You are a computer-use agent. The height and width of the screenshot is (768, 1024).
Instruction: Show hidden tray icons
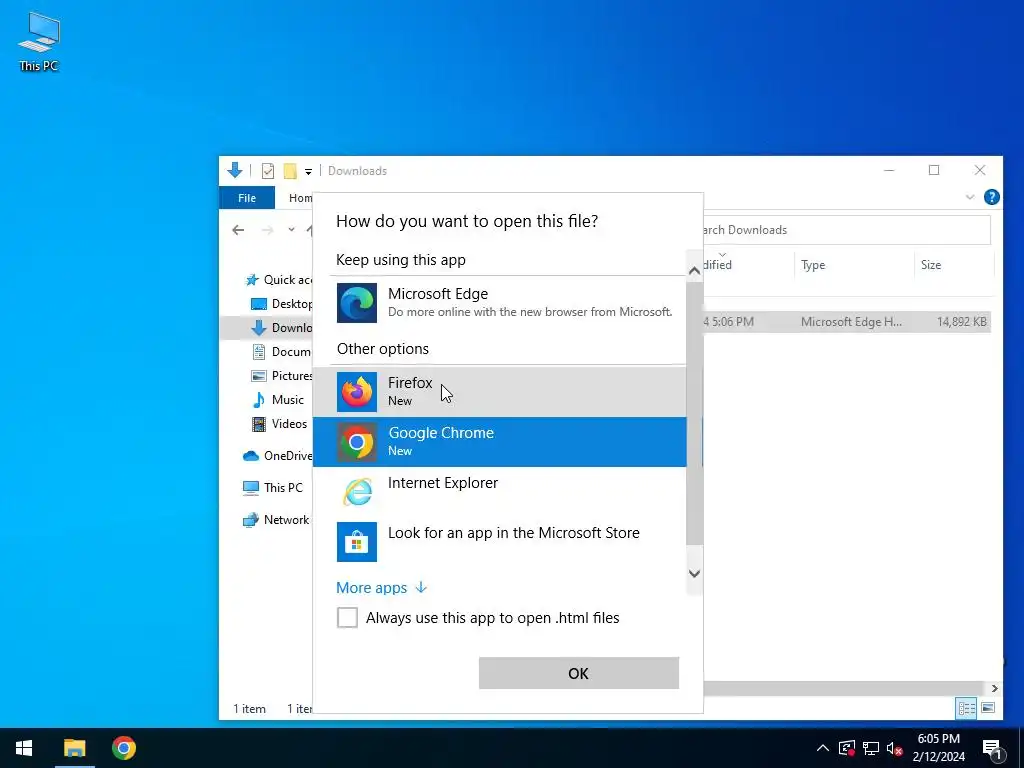pyautogui.click(x=823, y=748)
